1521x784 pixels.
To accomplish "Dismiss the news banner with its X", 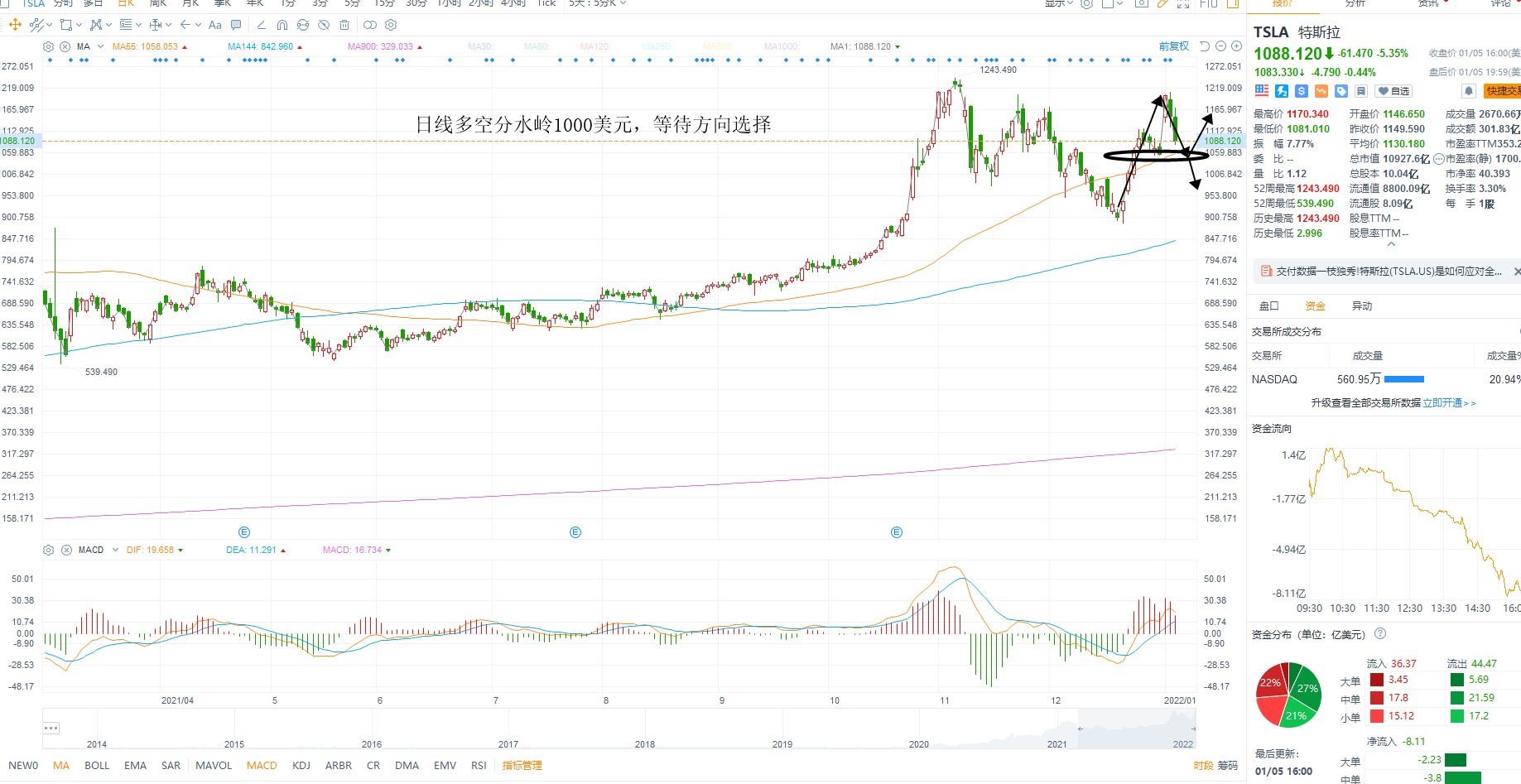I will (x=1517, y=272).
